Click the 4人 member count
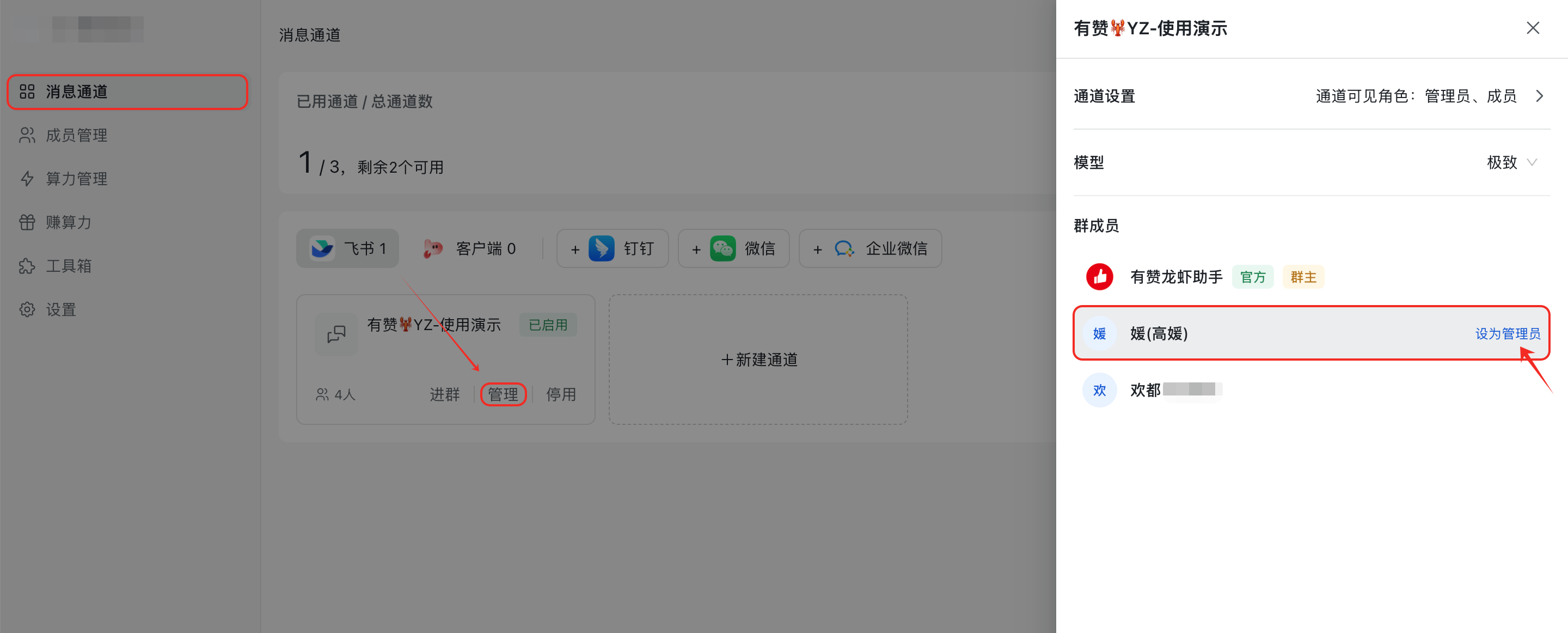 [x=335, y=395]
